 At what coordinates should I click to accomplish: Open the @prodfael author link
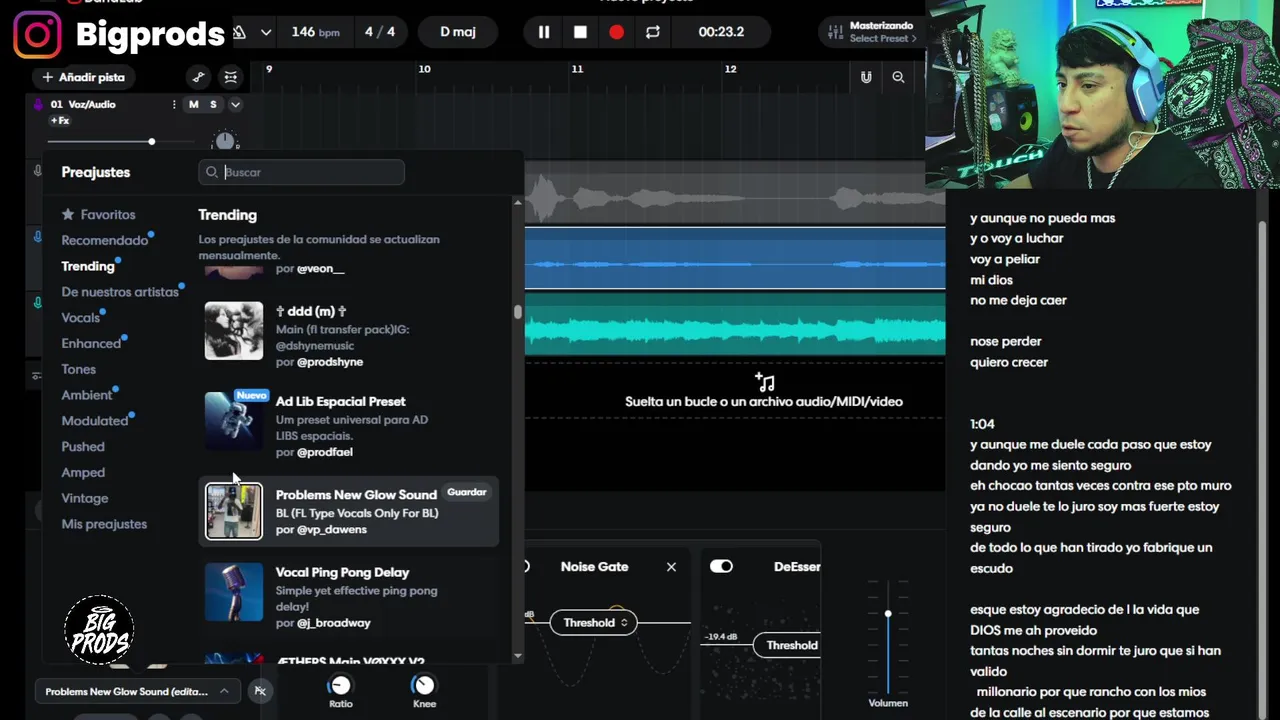coord(325,452)
